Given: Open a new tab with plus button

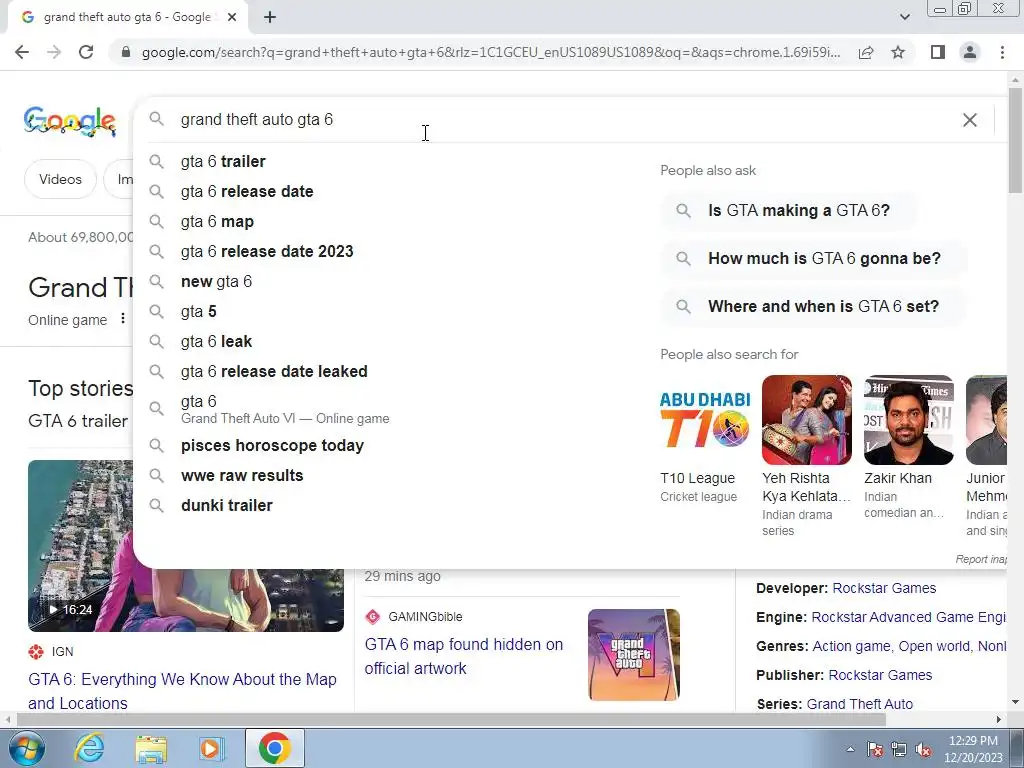Looking at the screenshot, I should (270, 18).
